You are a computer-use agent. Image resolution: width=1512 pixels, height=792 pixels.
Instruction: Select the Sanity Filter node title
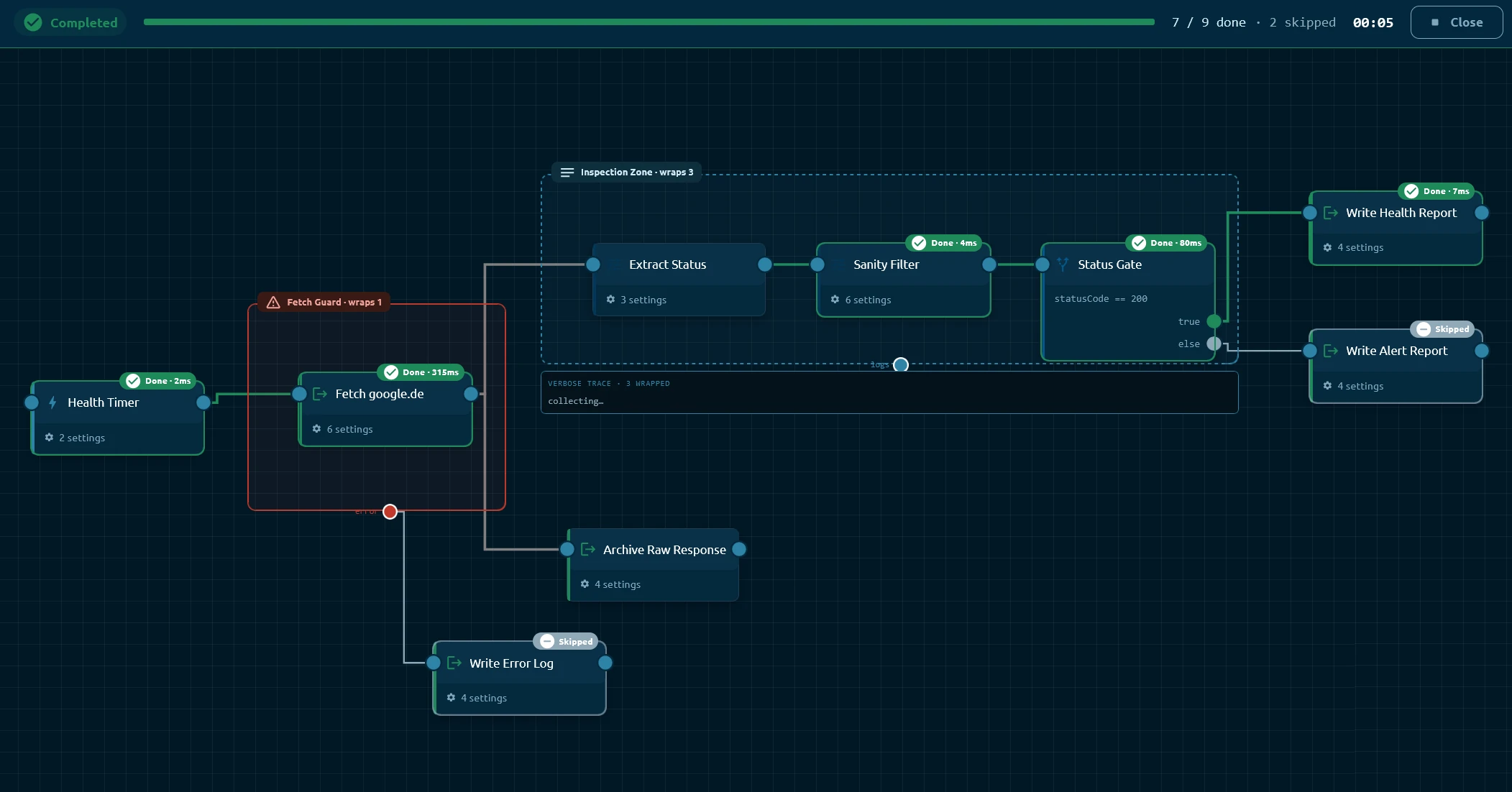(886, 264)
